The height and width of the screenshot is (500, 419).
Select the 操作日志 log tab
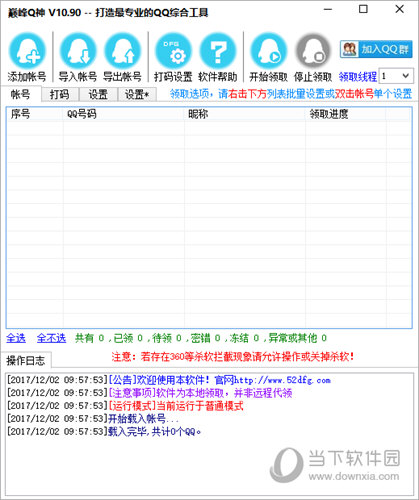click(x=26, y=360)
